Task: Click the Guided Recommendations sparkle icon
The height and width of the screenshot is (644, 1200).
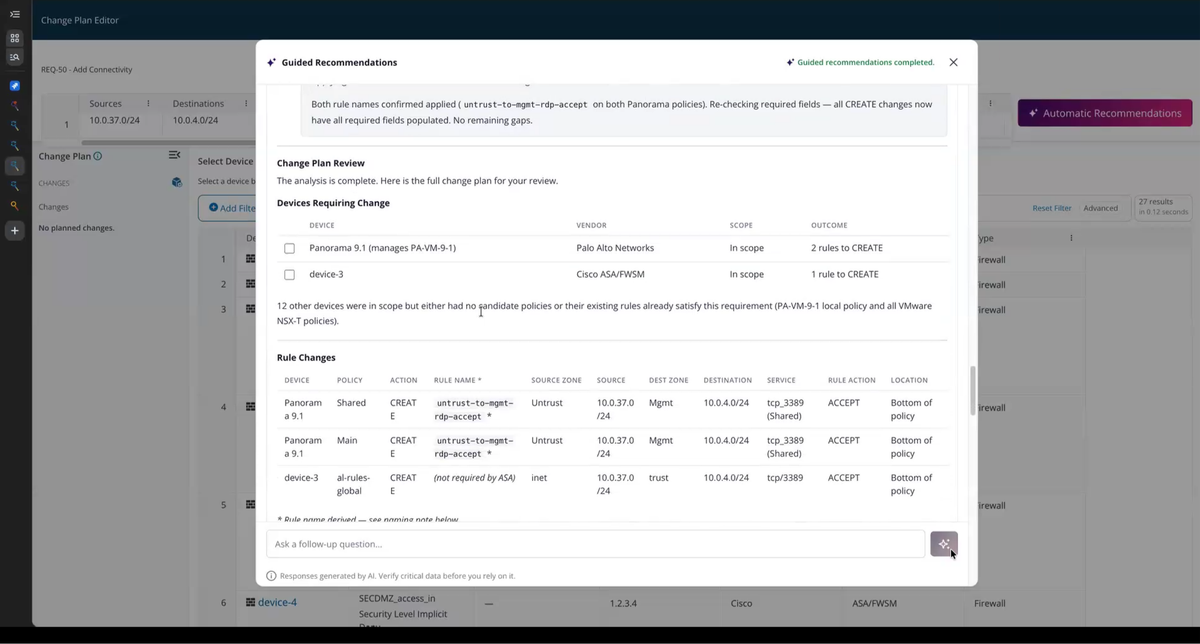Action: [x=271, y=62]
